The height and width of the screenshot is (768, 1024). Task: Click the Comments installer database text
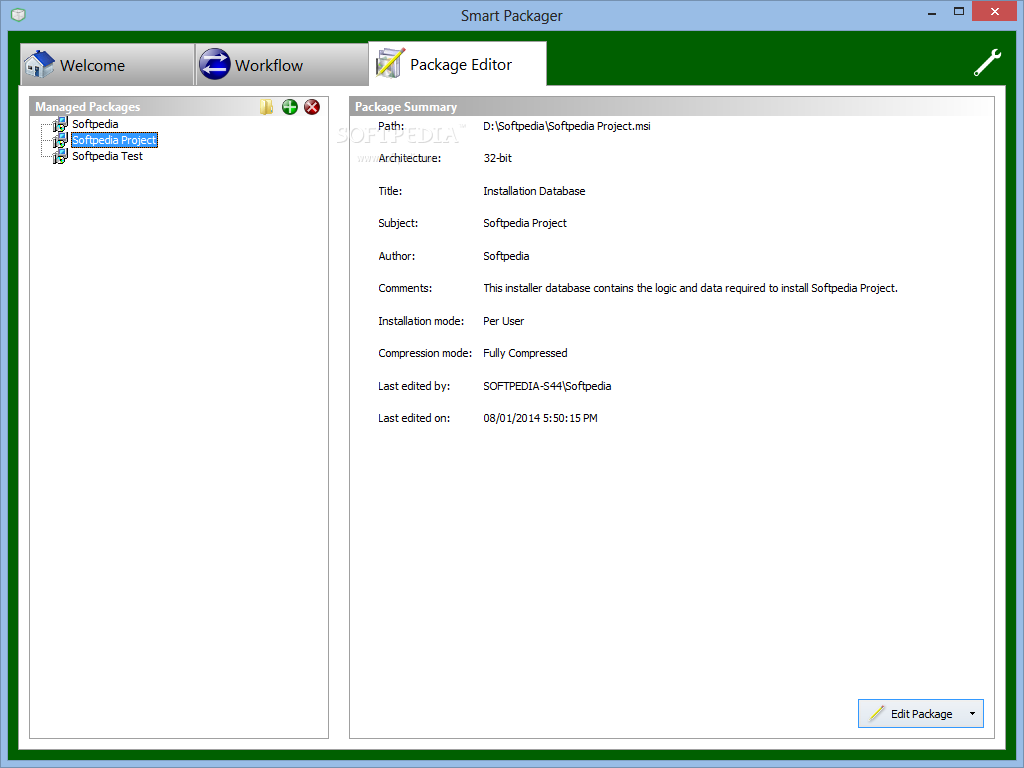[x=690, y=288]
